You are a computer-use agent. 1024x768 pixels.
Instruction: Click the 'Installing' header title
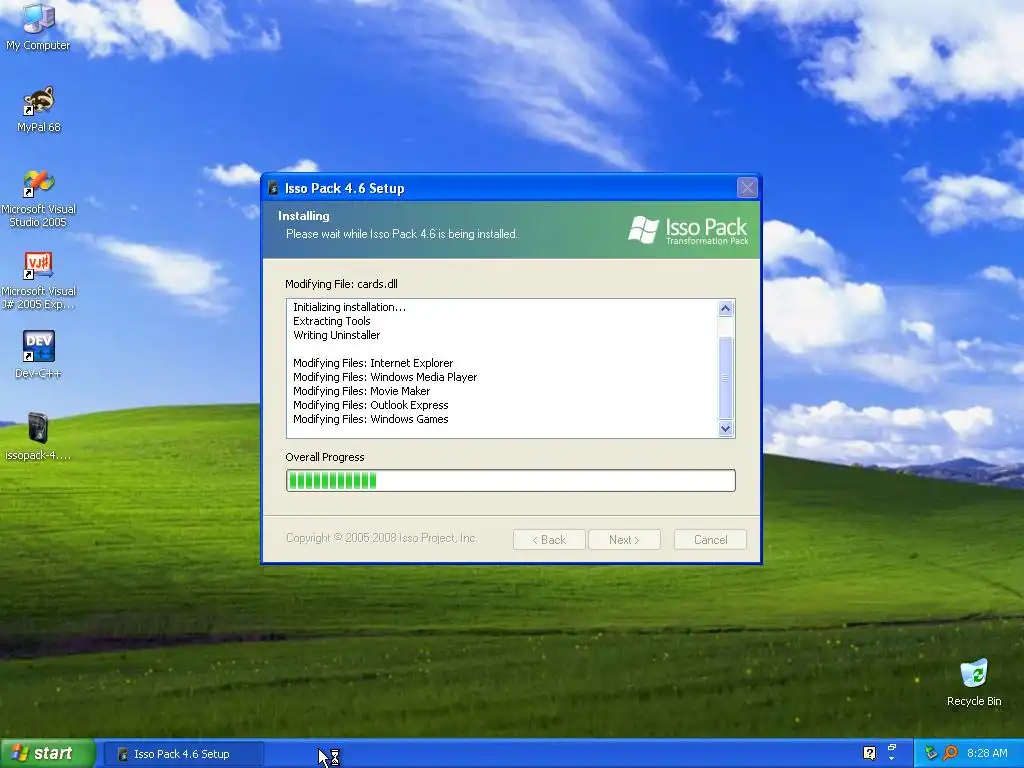tap(304, 216)
